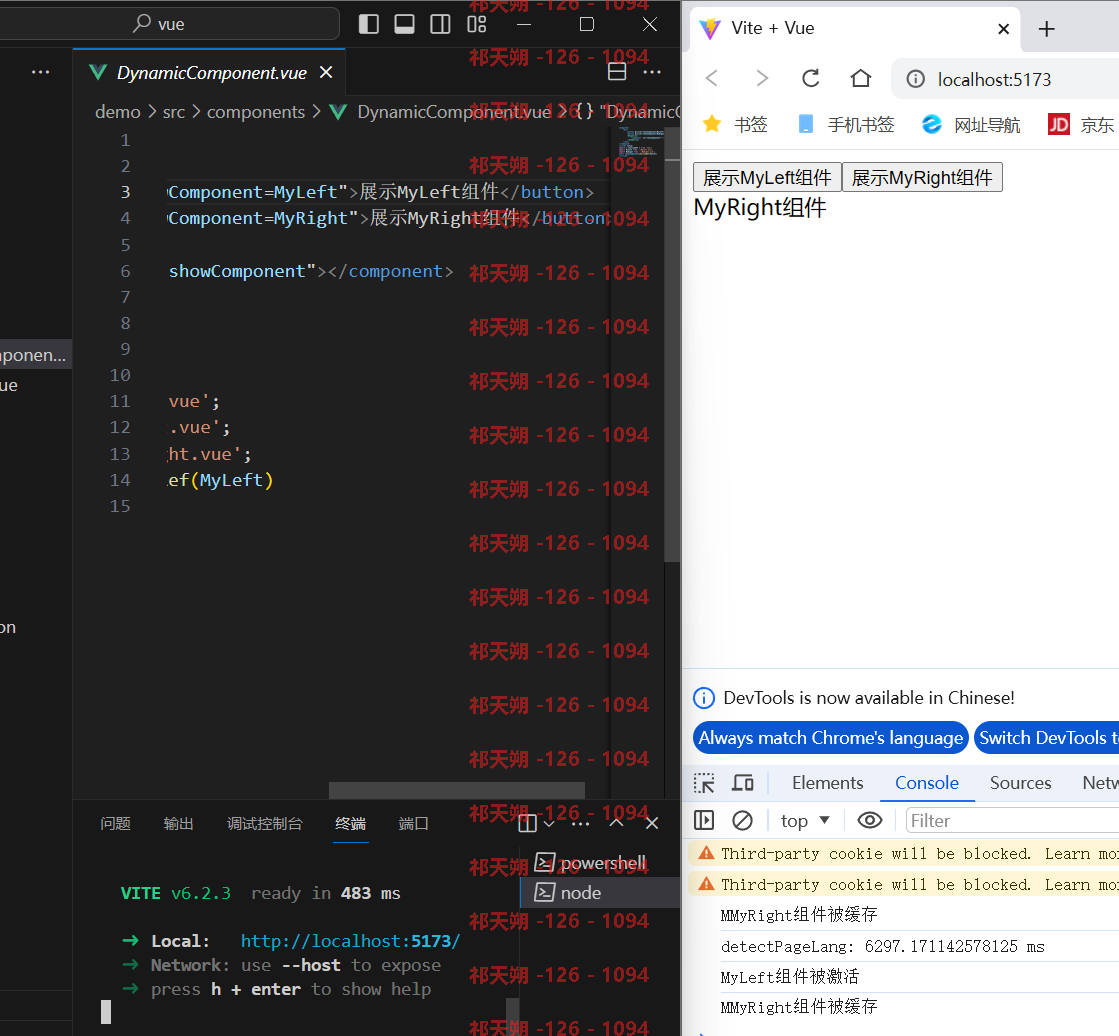Click the localhost:5173 address bar
The height and width of the screenshot is (1036, 1119).
coord(1006,79)
